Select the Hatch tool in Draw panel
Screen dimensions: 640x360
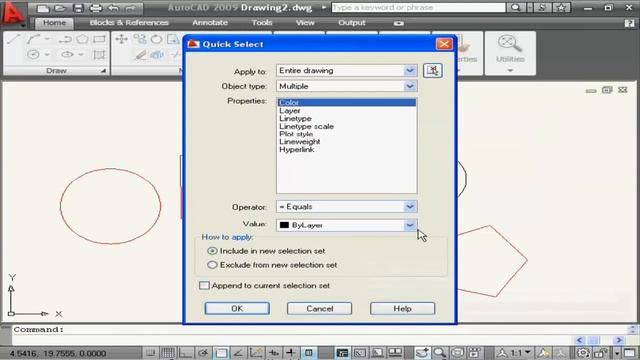pyautogui.click(x=99, y=54)
